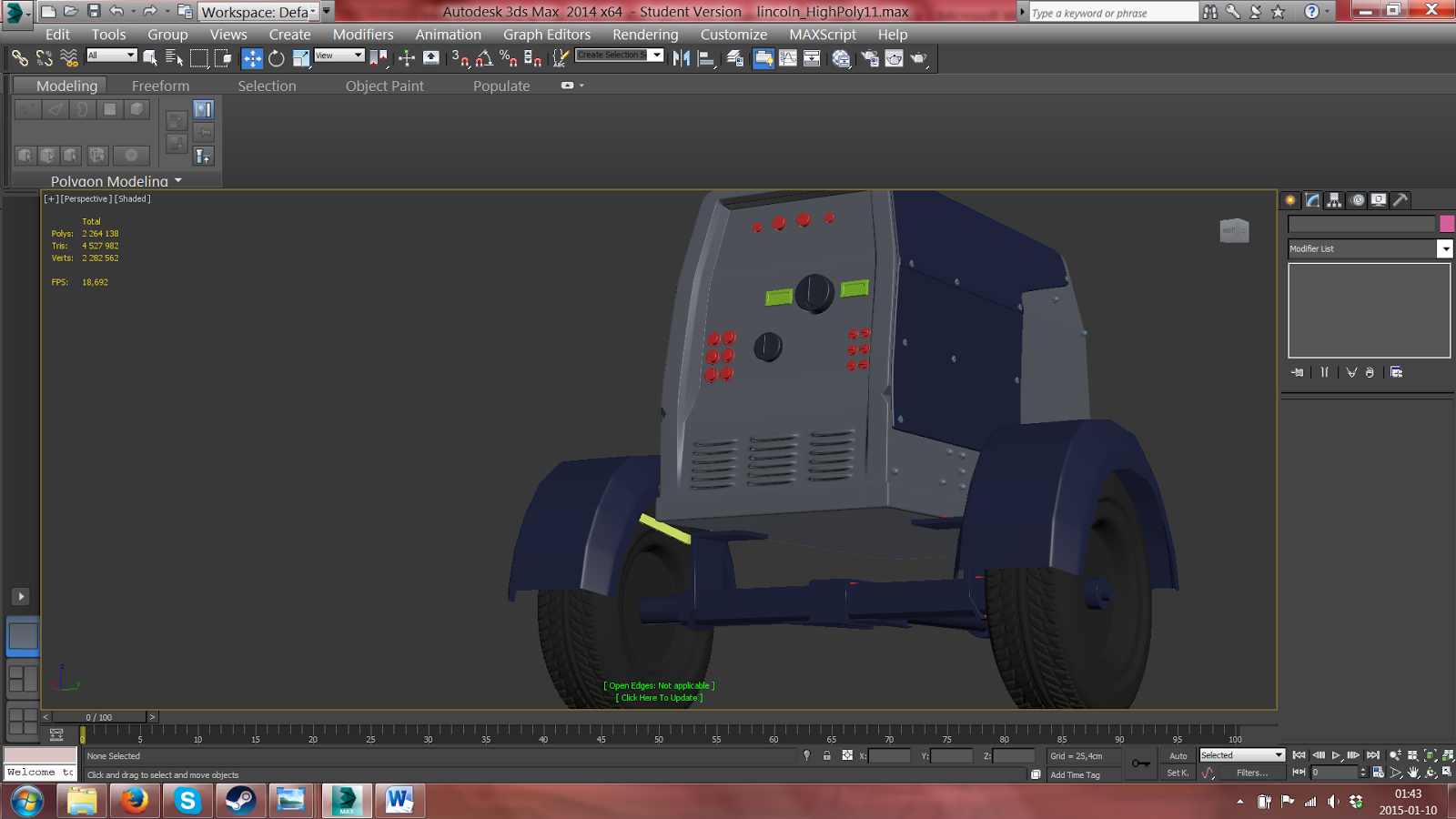
Task: Click the Filters... key filter button
Action: 1251,773
